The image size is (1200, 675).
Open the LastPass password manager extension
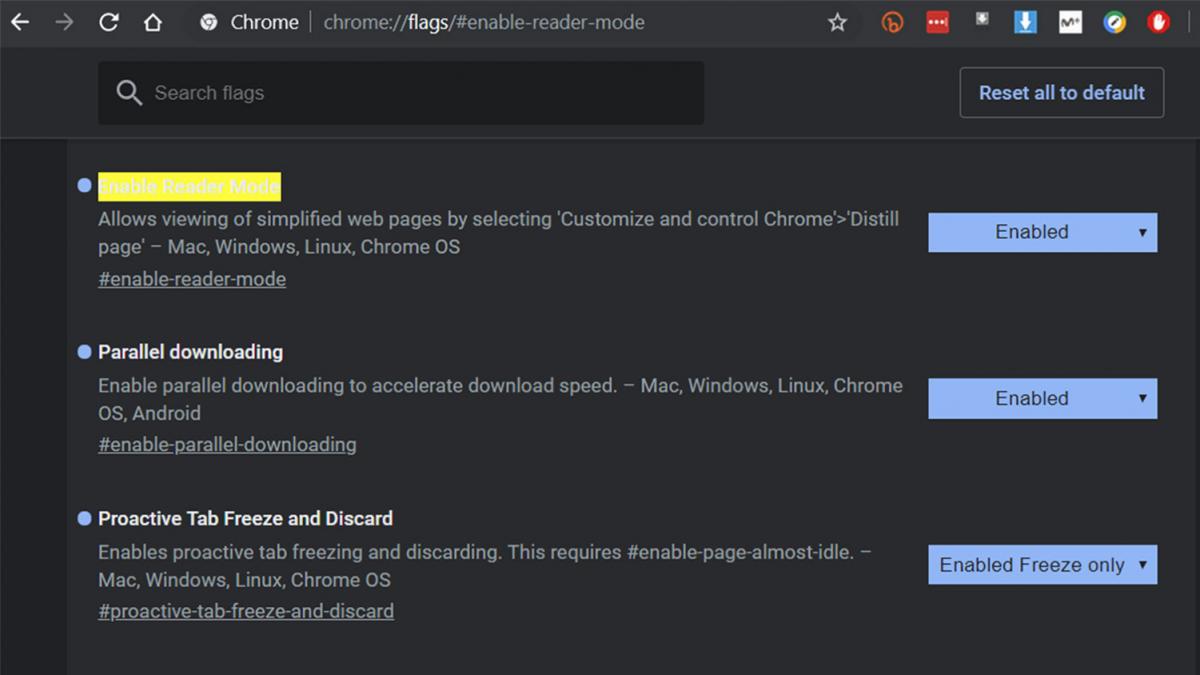pos(936,22)
